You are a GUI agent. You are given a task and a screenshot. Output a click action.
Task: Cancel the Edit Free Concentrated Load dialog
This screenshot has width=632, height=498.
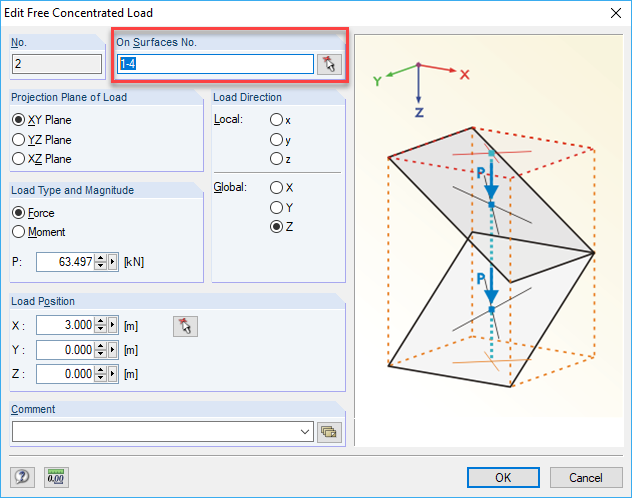click(586, 477)
